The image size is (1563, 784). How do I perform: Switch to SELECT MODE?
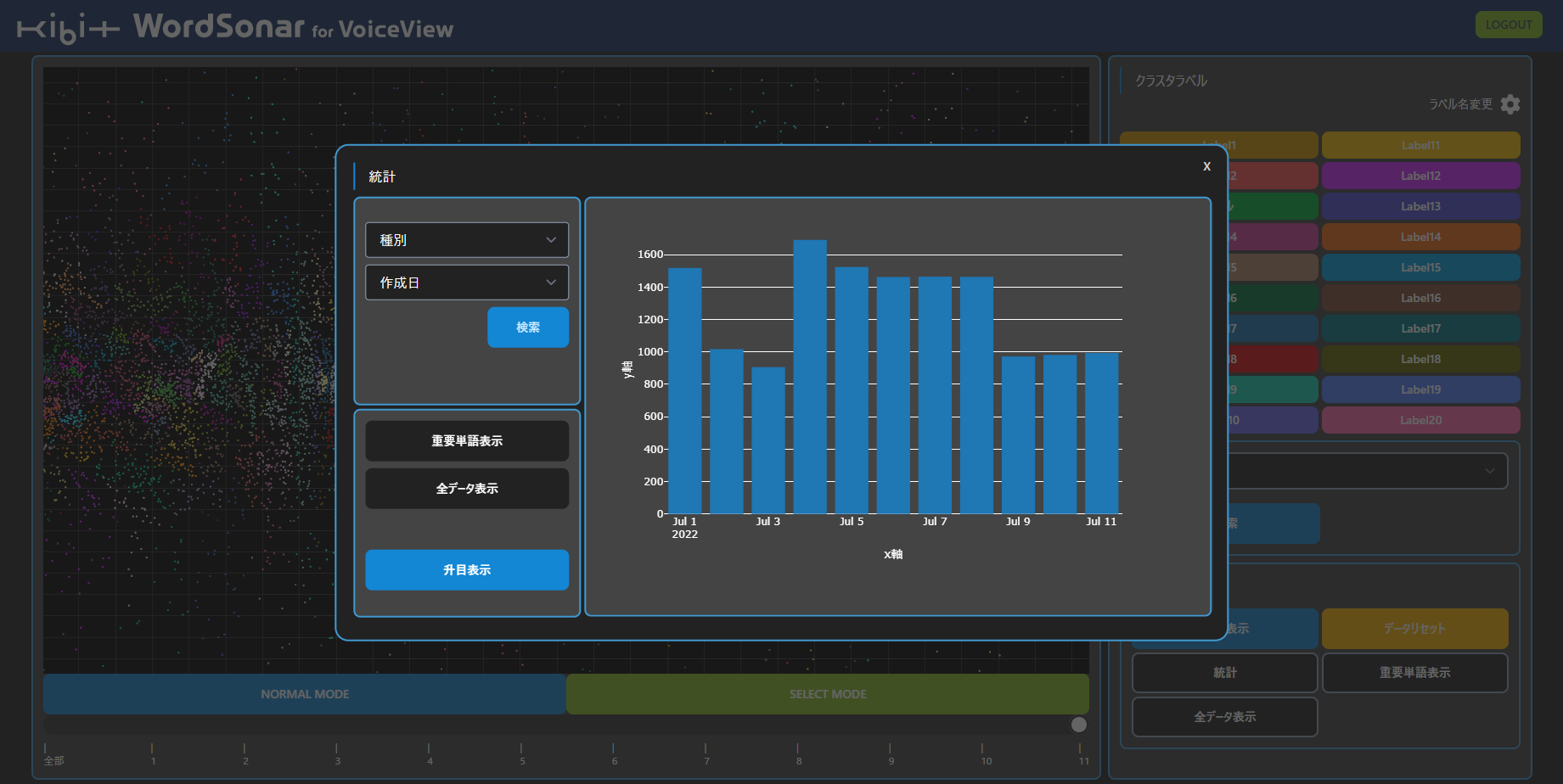(828, 694)
